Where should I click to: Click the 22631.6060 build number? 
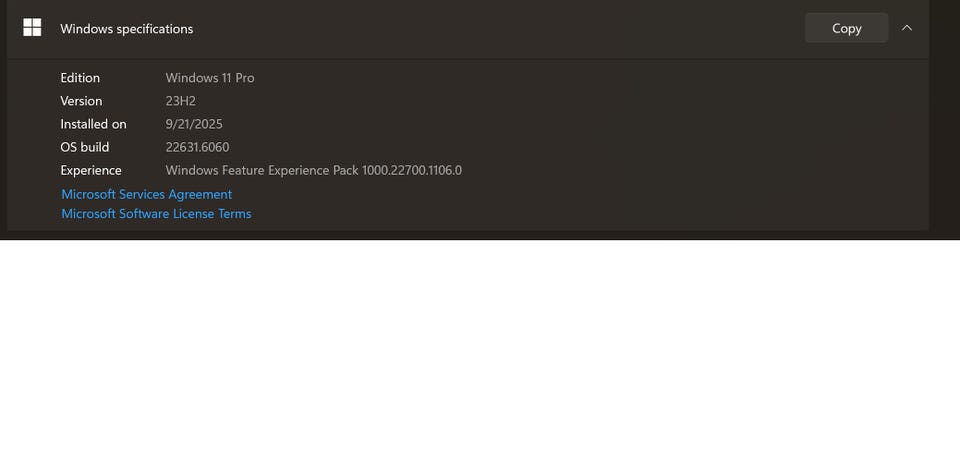197,147
